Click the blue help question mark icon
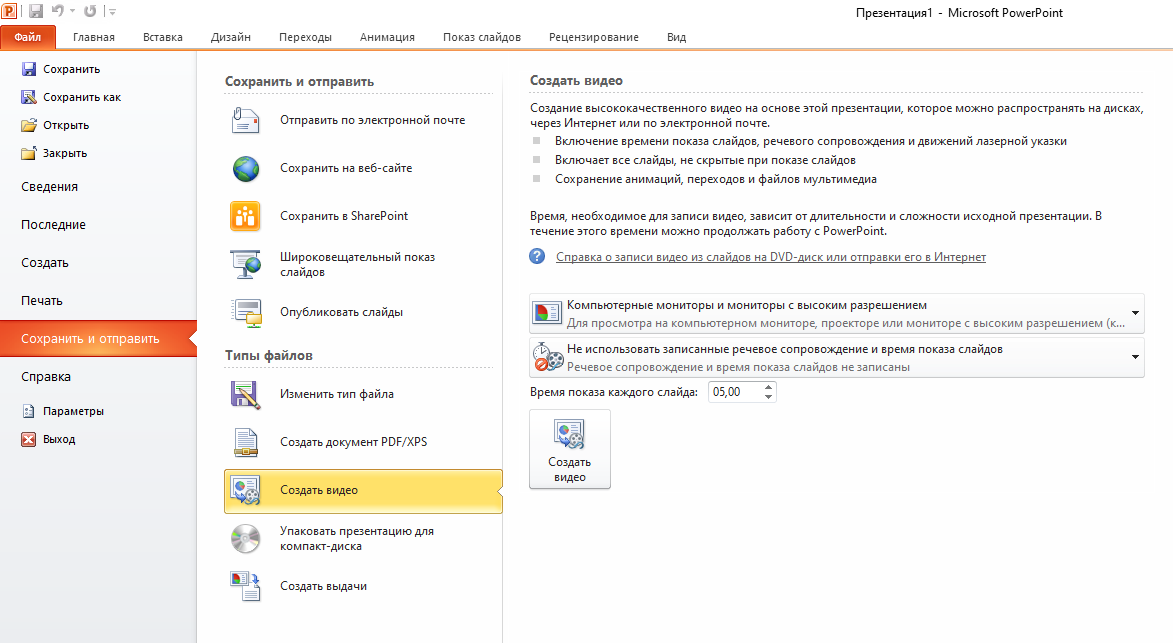Screen dimensions: 1173x643 point(537,256)
